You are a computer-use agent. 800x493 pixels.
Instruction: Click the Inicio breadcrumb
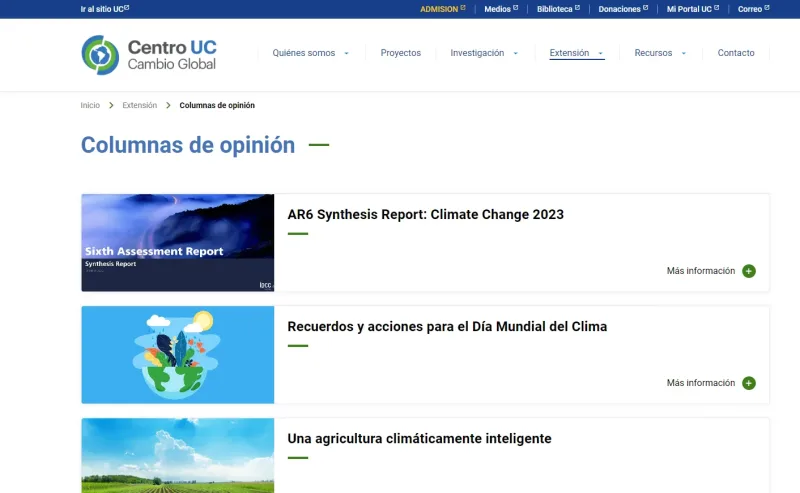coord(90,105)
